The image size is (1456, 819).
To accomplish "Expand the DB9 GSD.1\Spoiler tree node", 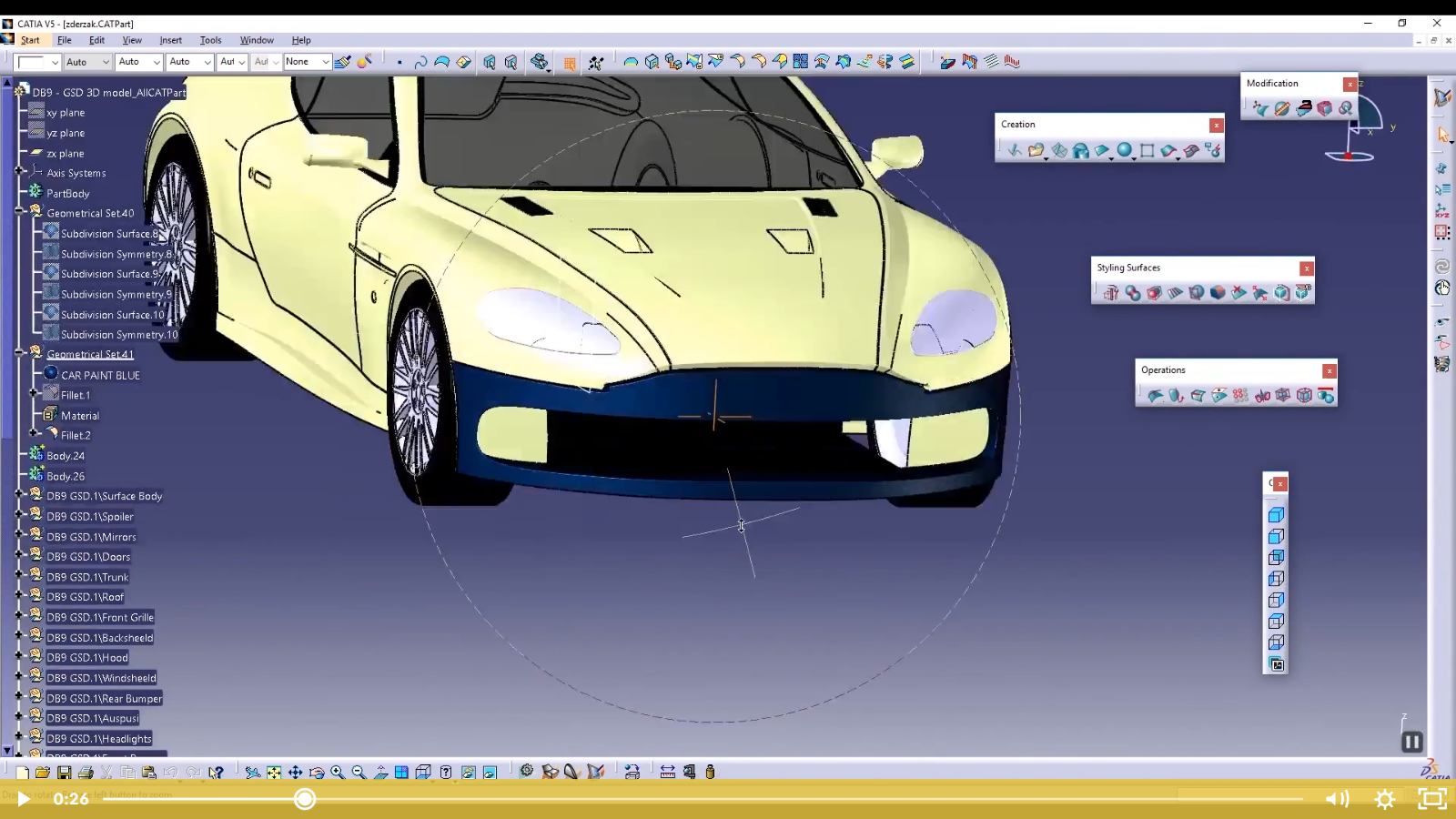I will [19, 516].
